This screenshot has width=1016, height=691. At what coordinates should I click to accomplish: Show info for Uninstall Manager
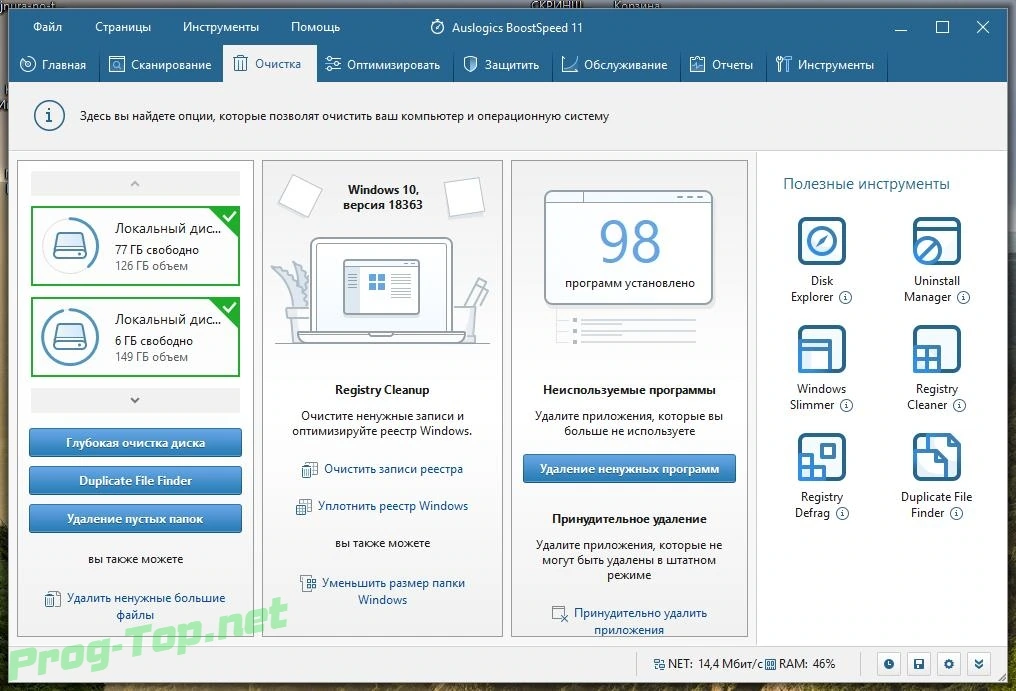coord(964,298)
